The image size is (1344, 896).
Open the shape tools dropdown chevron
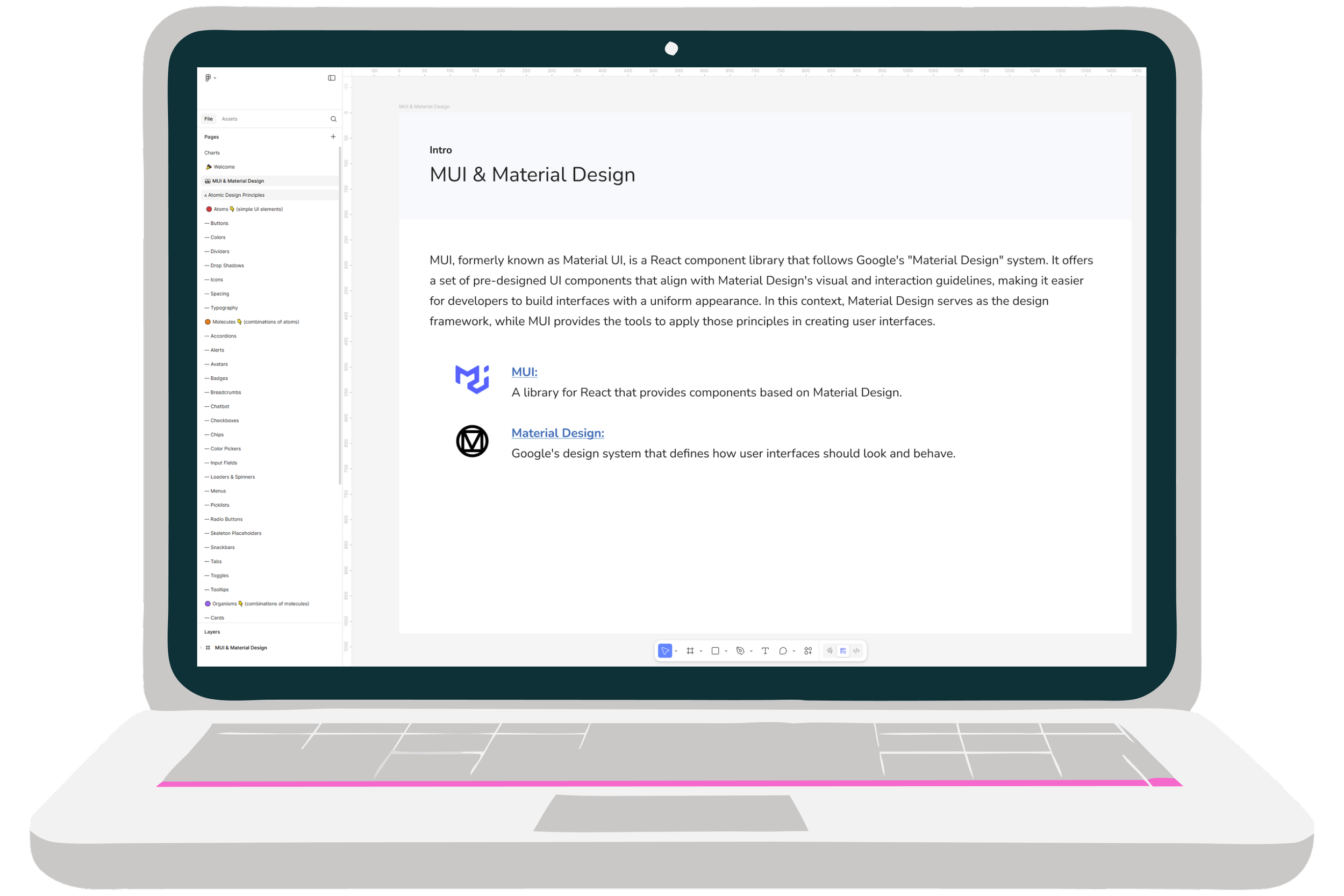[726, 650]
